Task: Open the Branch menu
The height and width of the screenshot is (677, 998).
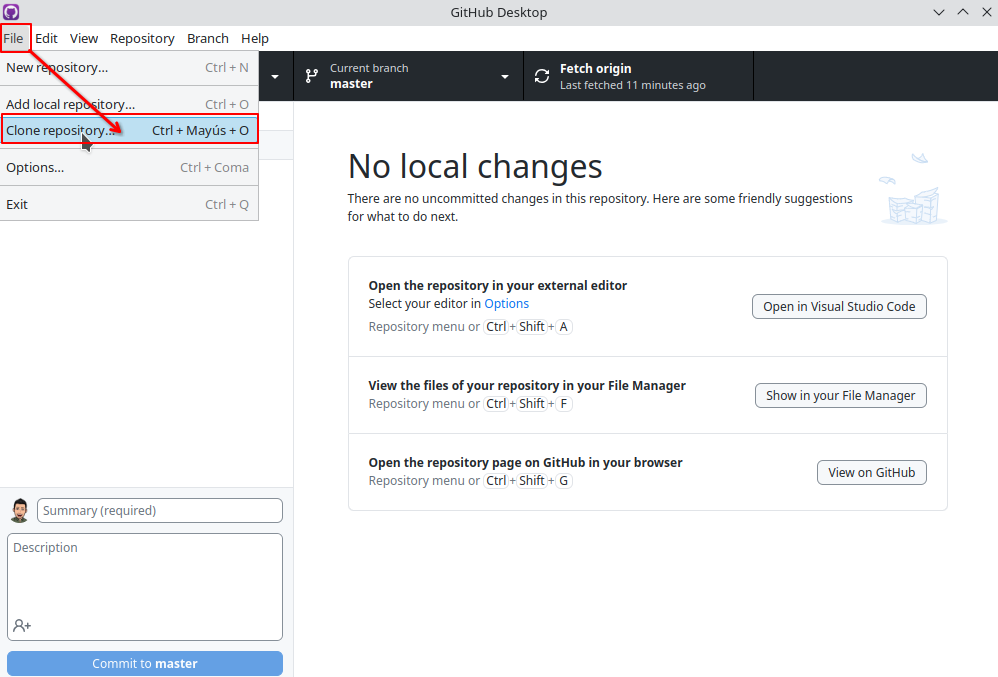Action: point(207,38)
